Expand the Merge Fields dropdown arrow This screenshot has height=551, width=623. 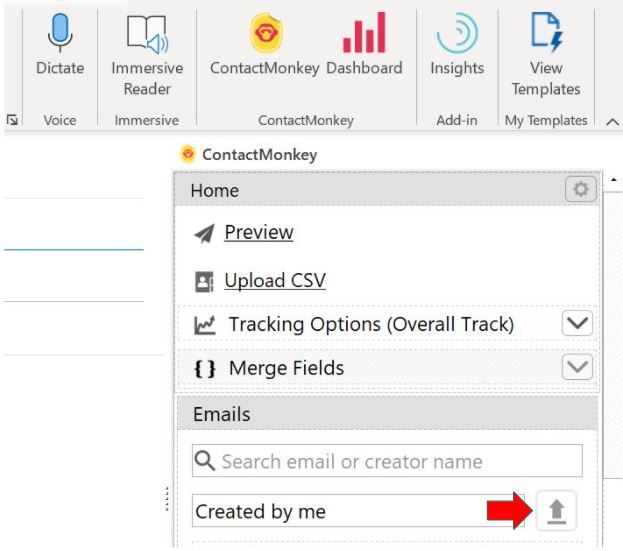577,367
